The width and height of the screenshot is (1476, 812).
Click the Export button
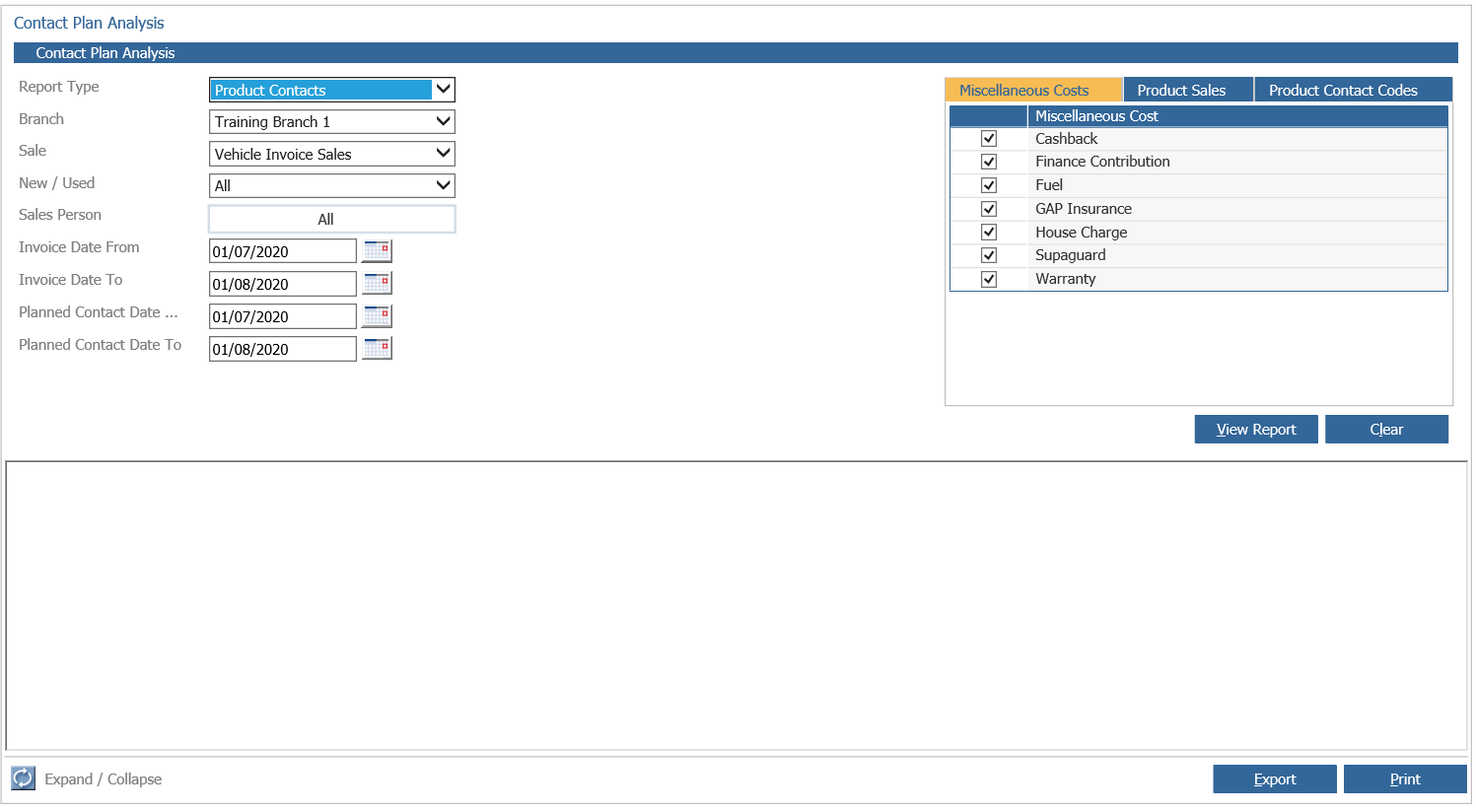click(x=1275, y=778)
